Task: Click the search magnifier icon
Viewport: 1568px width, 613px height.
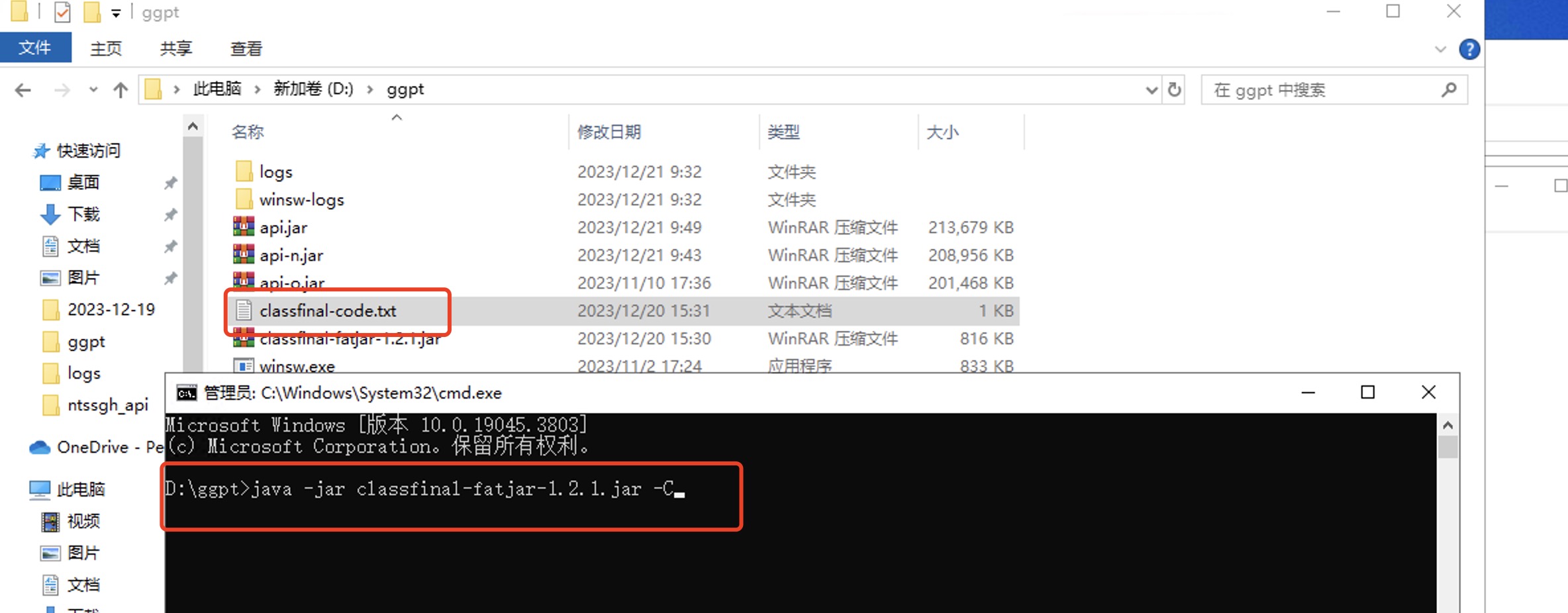Action: tap(1448, 90)
